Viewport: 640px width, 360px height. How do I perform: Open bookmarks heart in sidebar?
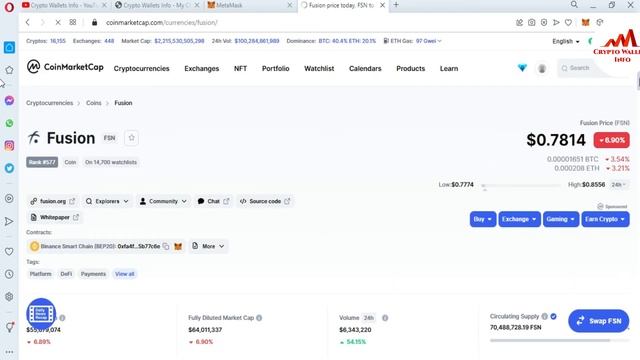[9, 251]
